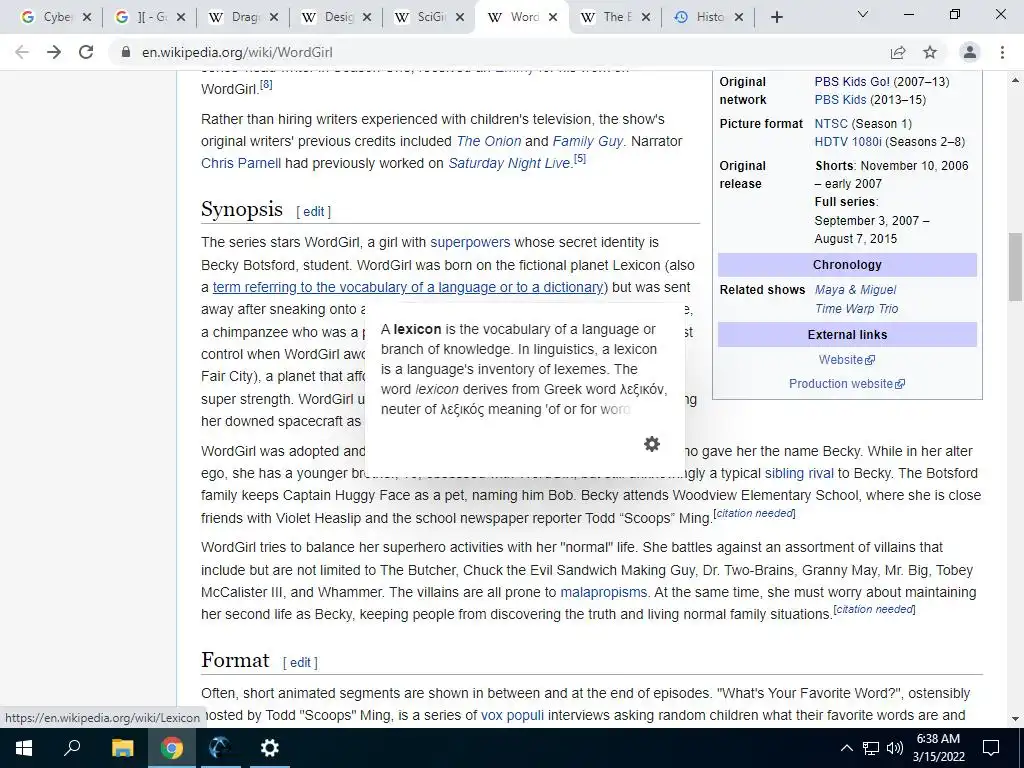Image resolution: width=1024 pixels, height=768 pixels.
Task: Click citation needed after Todd Scoops Ming
Action: pyautogui.click(x=754, y=513)
